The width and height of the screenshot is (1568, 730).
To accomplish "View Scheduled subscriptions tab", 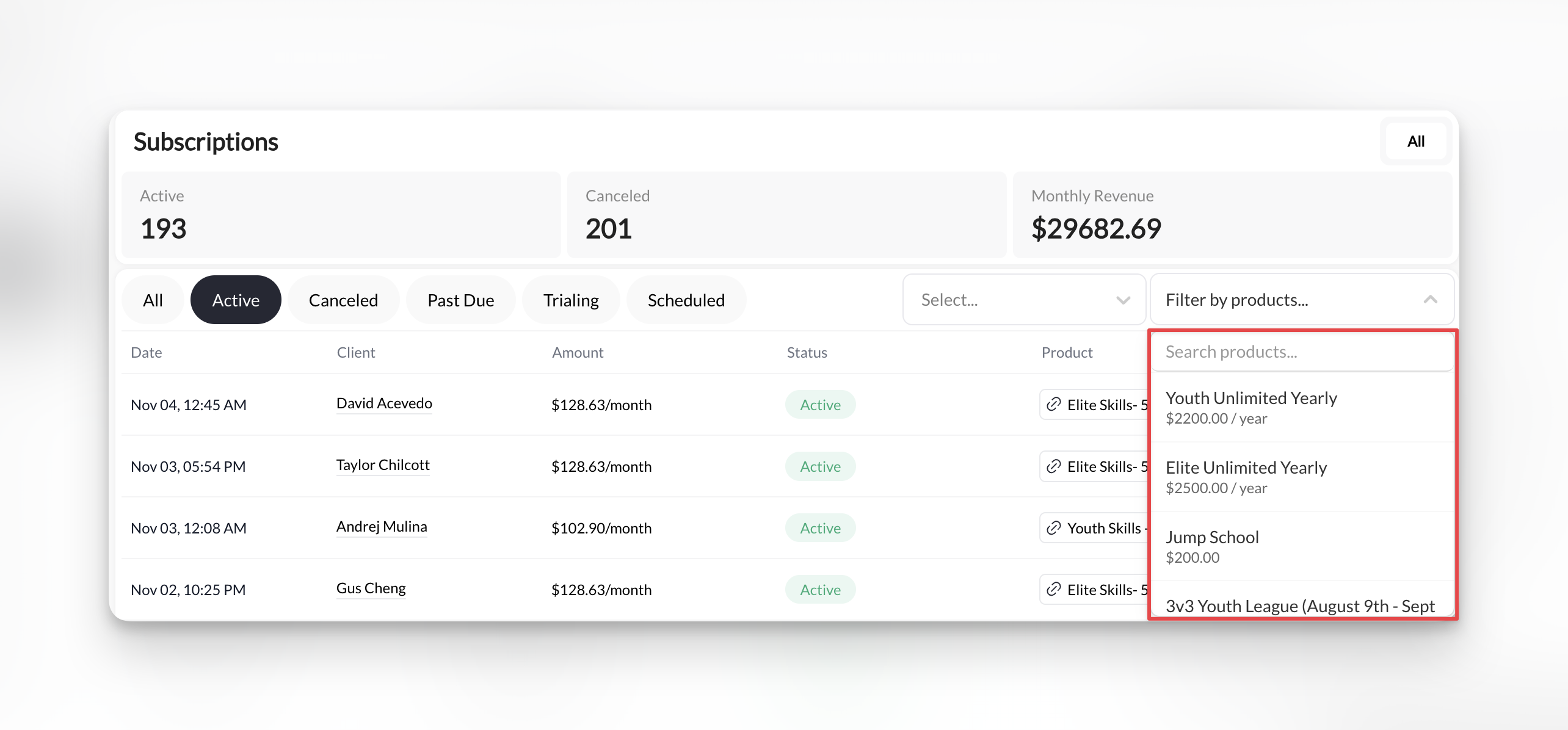I will click(686, 300).
